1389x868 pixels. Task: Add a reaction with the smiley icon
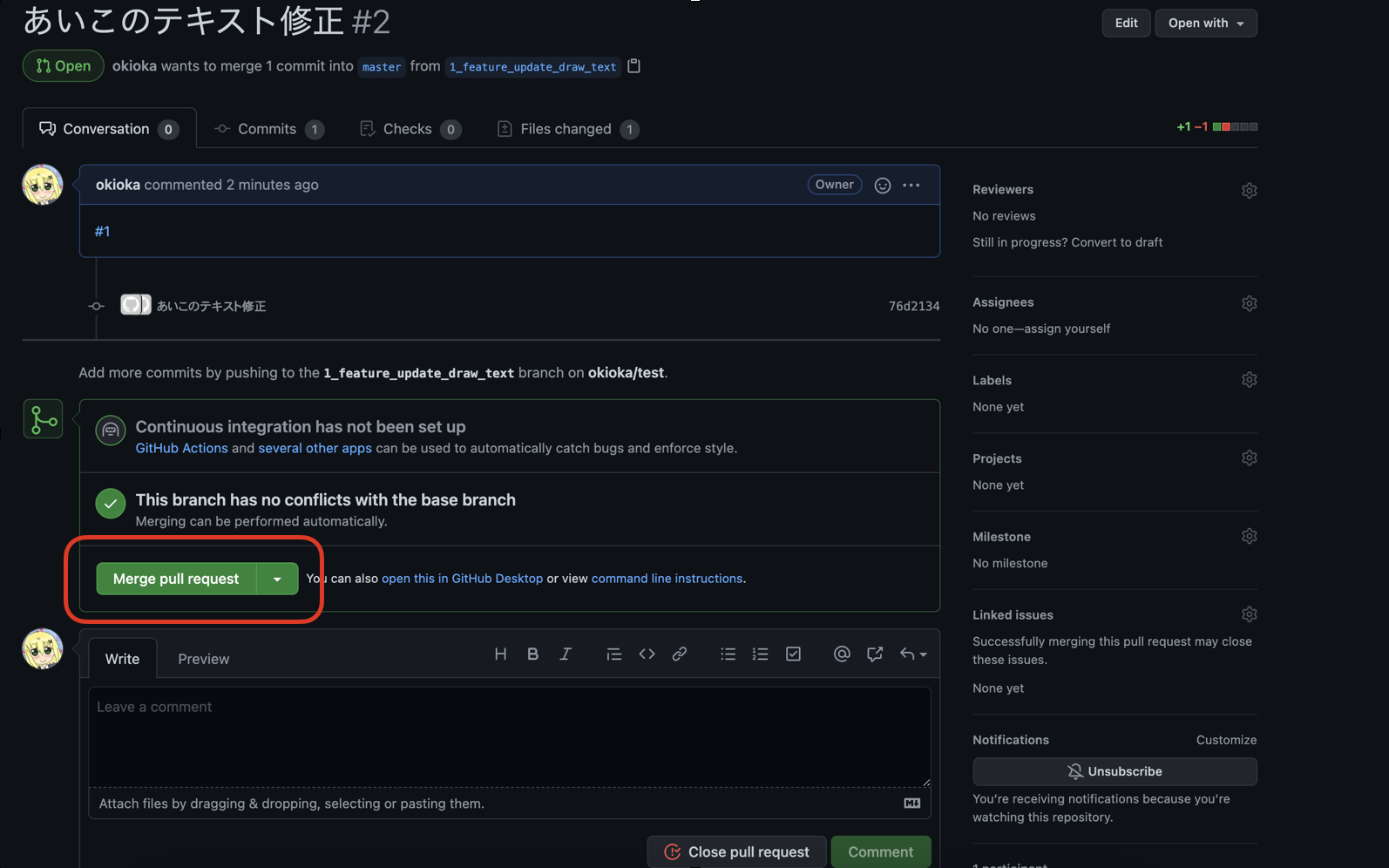coord(883,185)
